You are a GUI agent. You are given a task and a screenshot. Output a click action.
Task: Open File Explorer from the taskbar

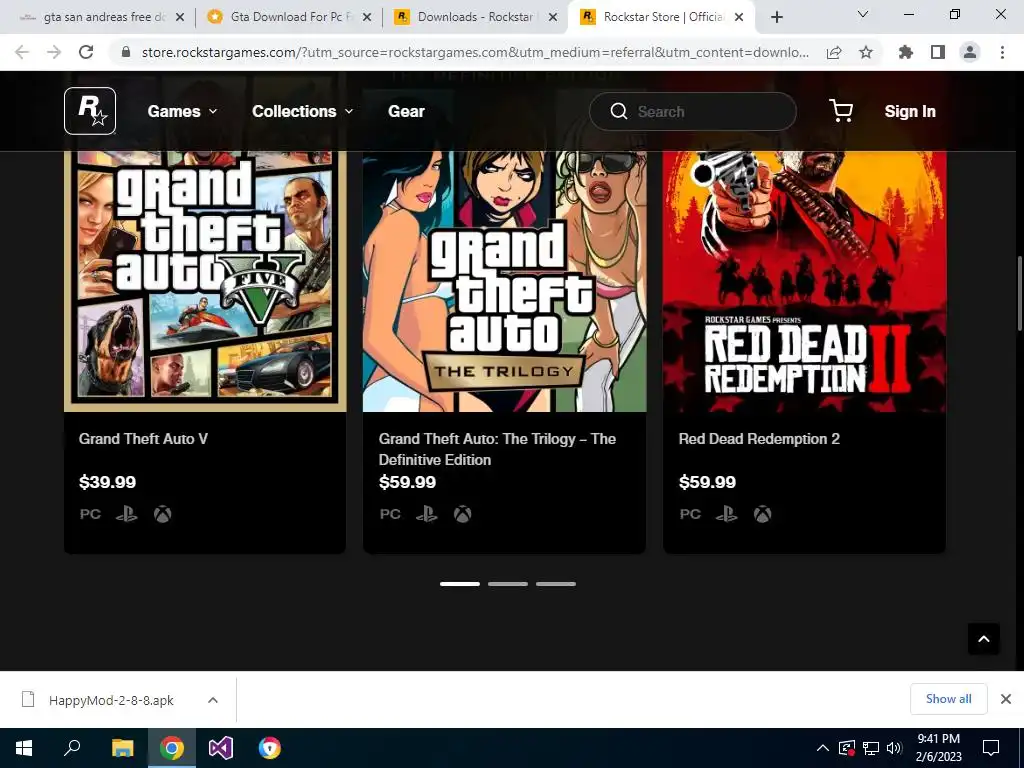(122, 748)
